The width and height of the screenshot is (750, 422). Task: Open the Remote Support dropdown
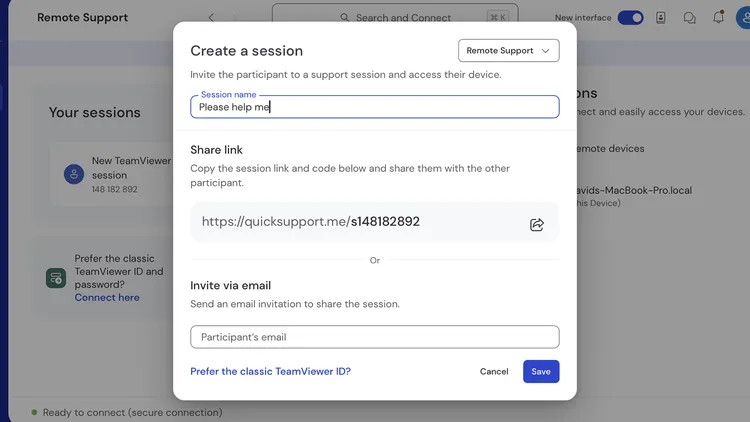pos(508,51)
